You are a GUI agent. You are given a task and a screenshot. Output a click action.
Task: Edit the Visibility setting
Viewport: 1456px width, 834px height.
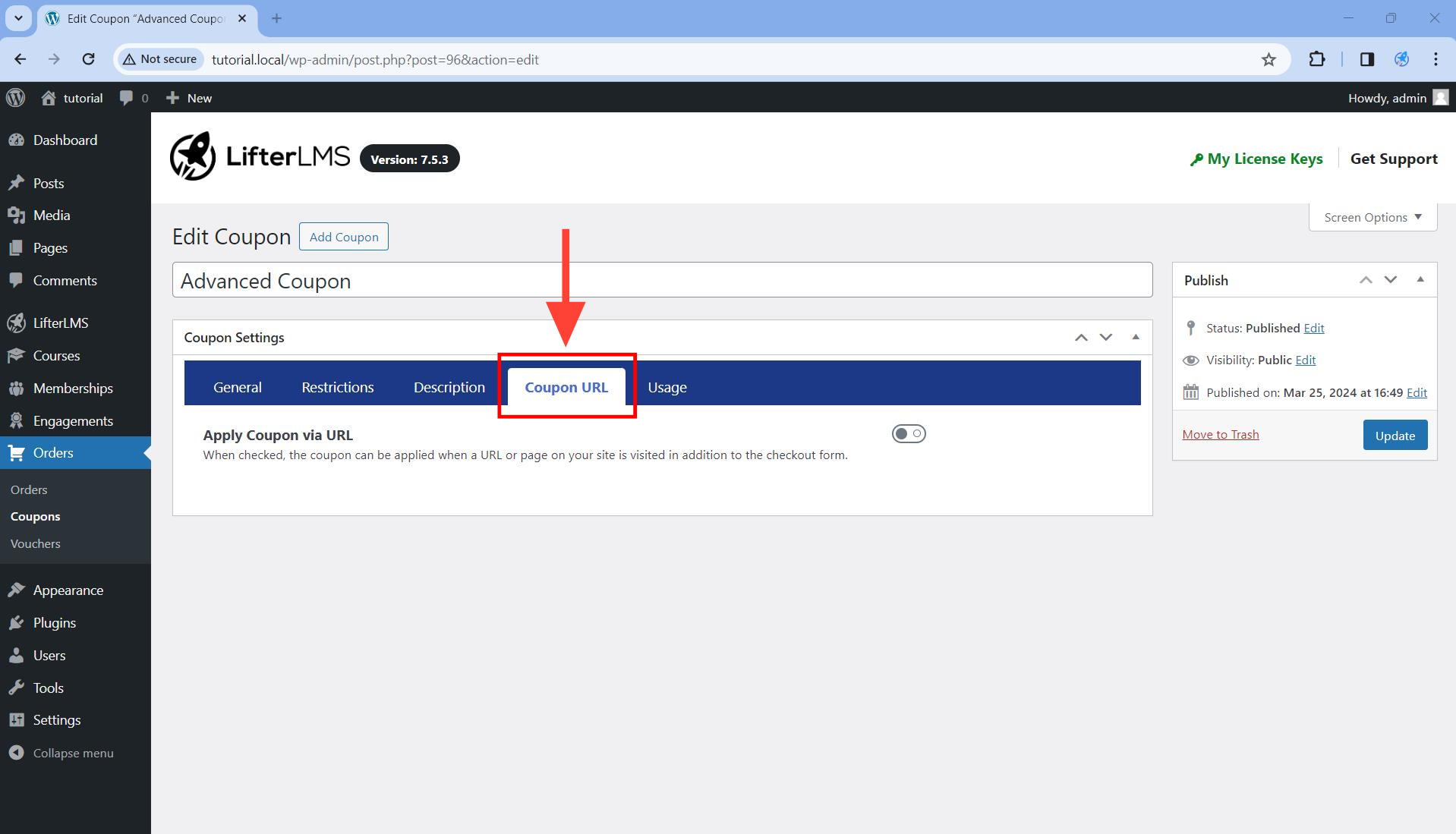click(x=1306, y=360)
